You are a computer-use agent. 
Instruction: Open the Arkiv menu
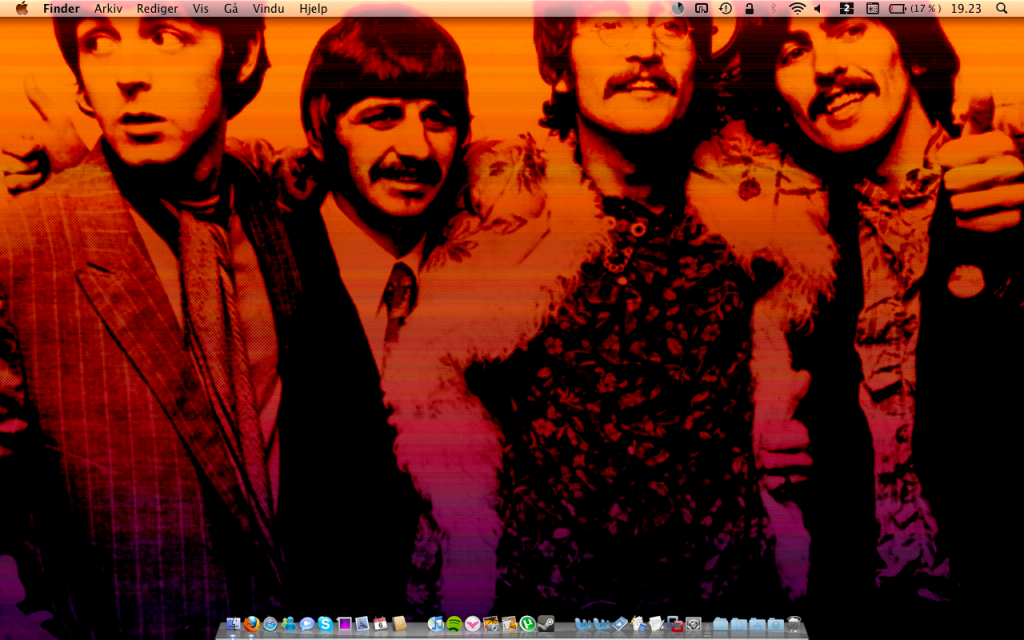pos(108,8)
